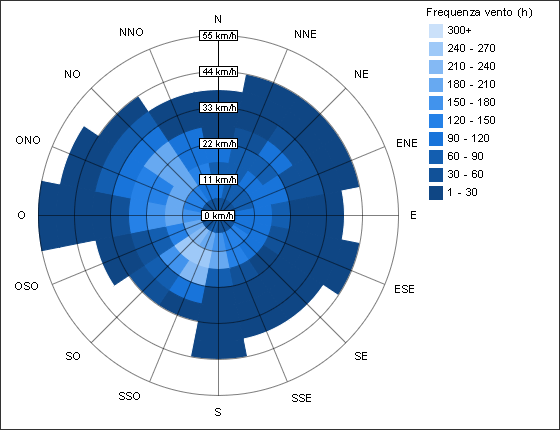
Task: Pick the 180 - 210 legend swatch
Action: (436, 85)
